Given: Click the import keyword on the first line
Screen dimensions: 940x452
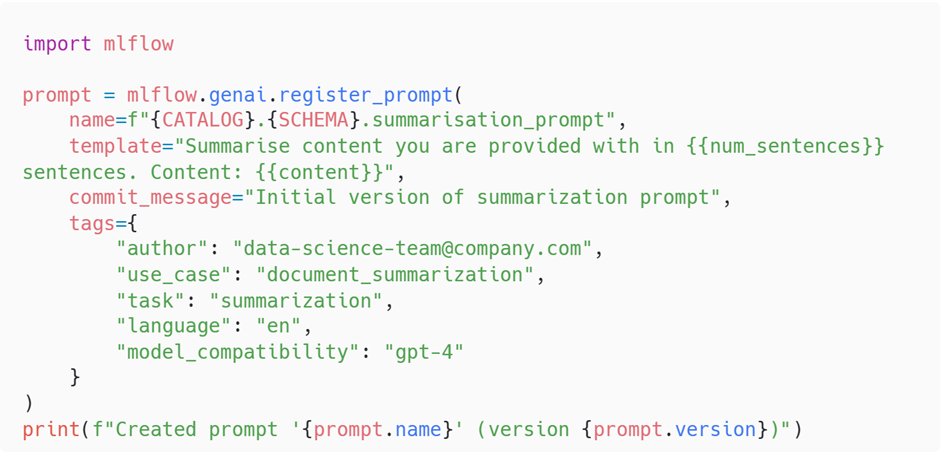Looking at the screenshot, I should click(57, 44).
